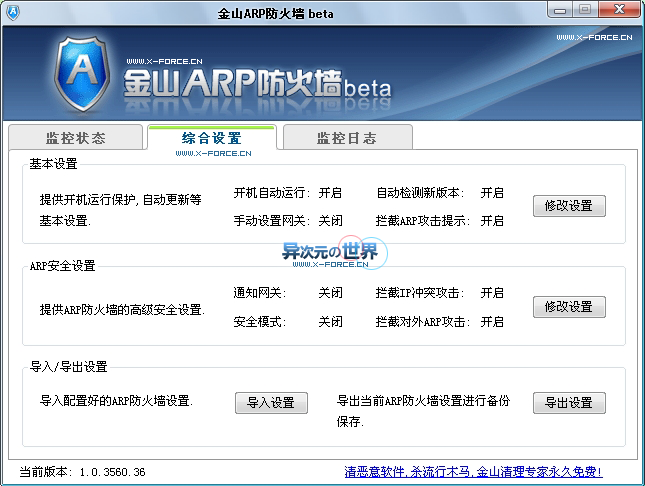The image size is (645, 486).
Task: Minimize the 金山ARP防火墙 window
Action: pos(560,10)
